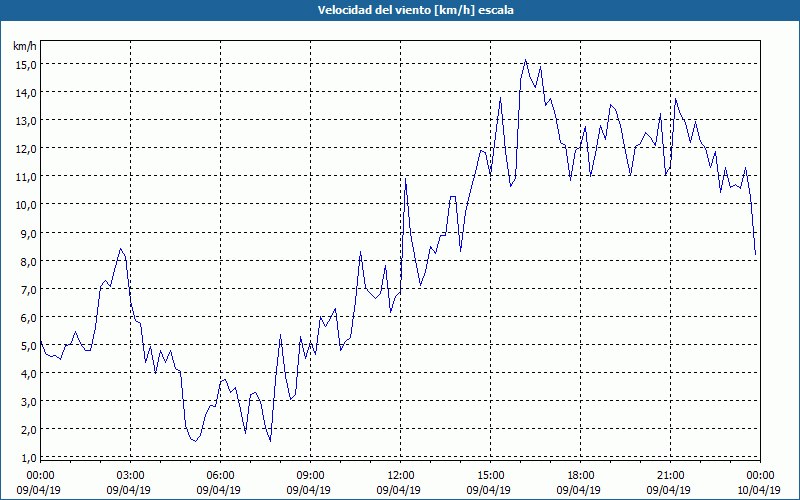The height and width of the screenshot is (500, 800).
Task: Select the "6,0" y-axis value
Action: tap(29, 318)
